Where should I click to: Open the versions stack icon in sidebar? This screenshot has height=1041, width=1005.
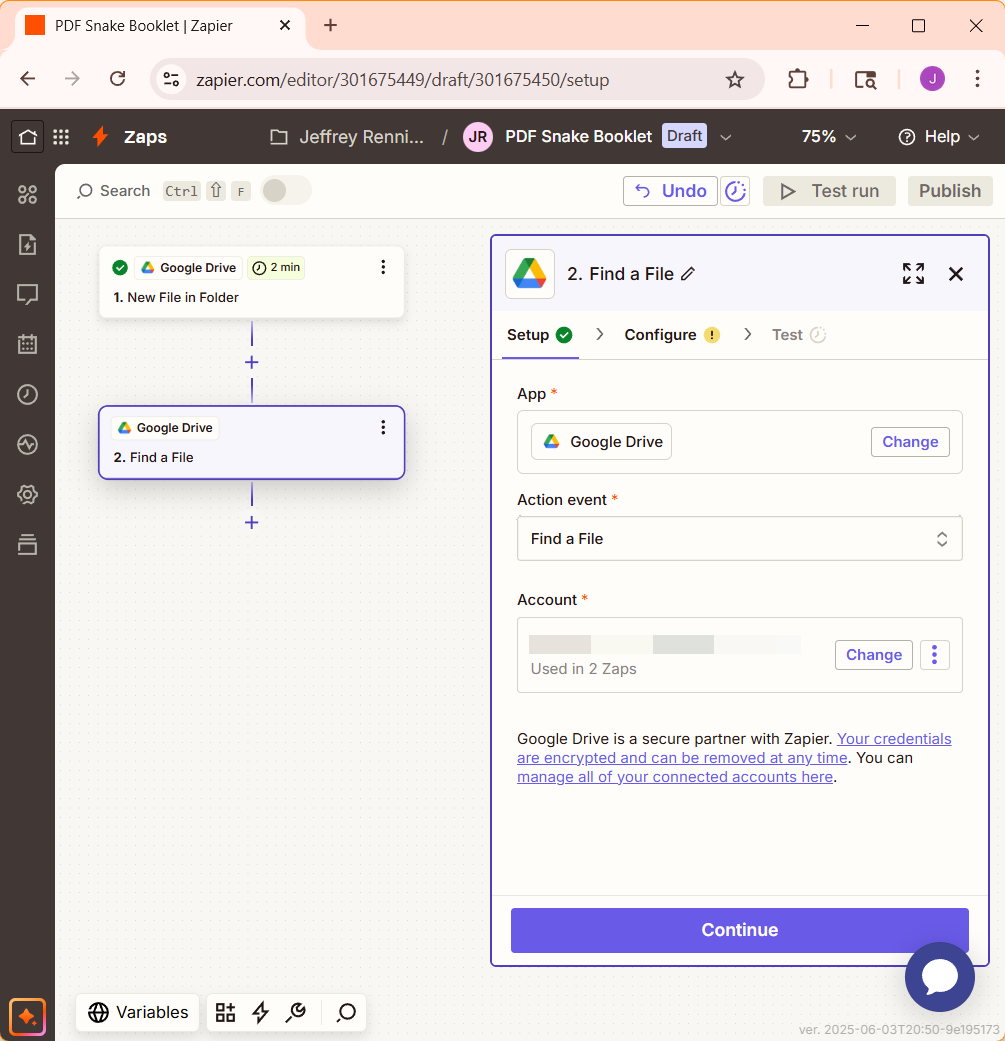(27, 544)
